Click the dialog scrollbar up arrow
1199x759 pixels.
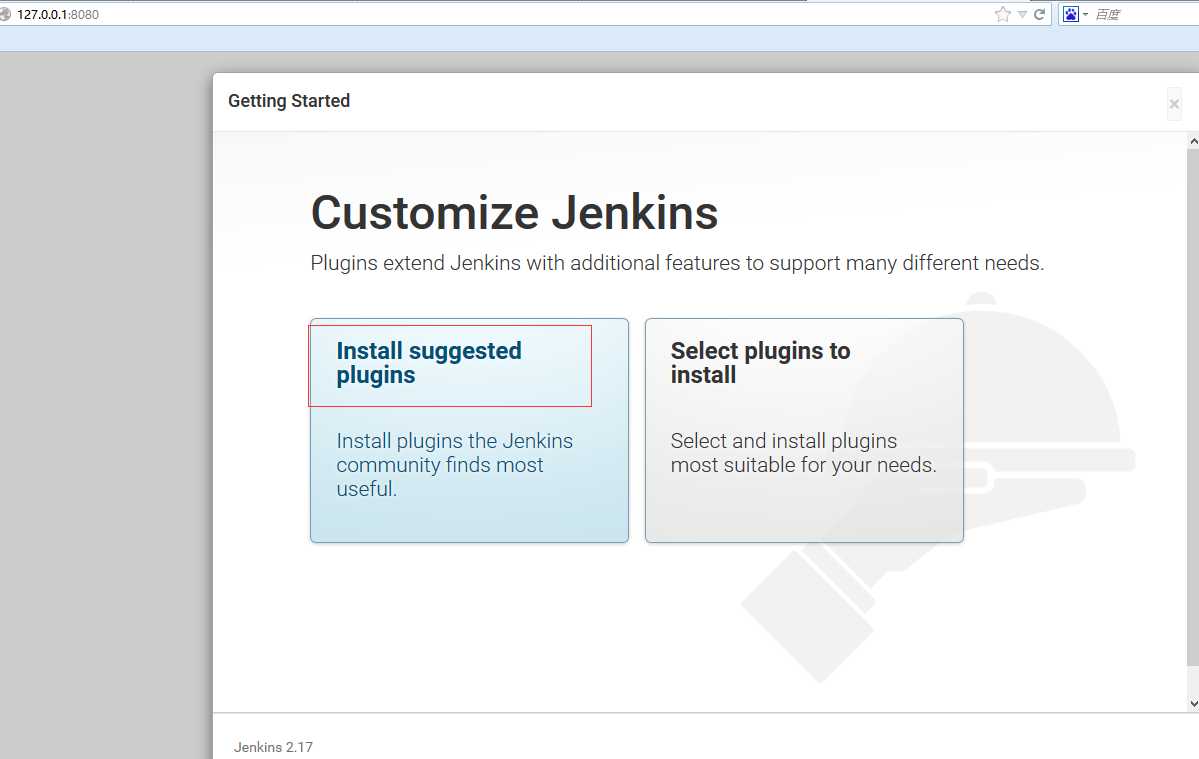[1193, 141]
